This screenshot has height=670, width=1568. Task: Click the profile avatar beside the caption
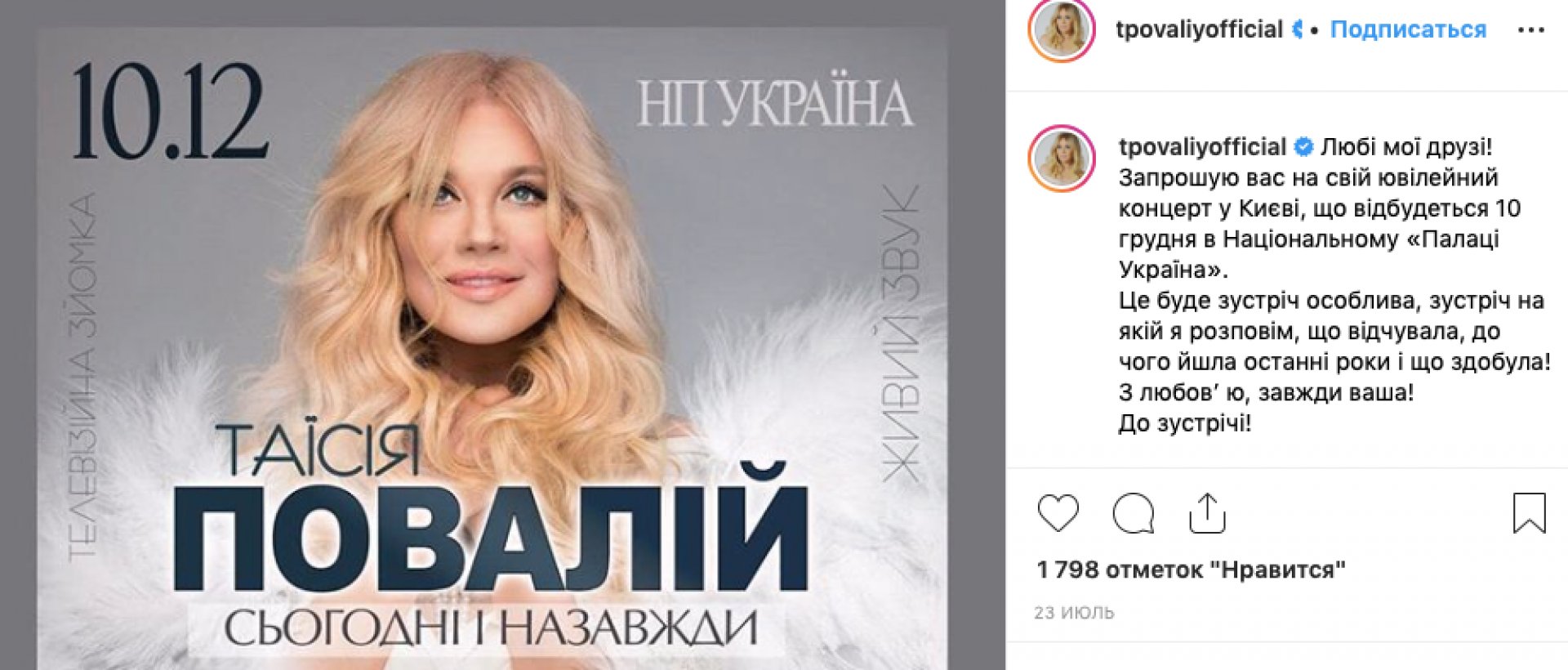[x=1061, y=159]
